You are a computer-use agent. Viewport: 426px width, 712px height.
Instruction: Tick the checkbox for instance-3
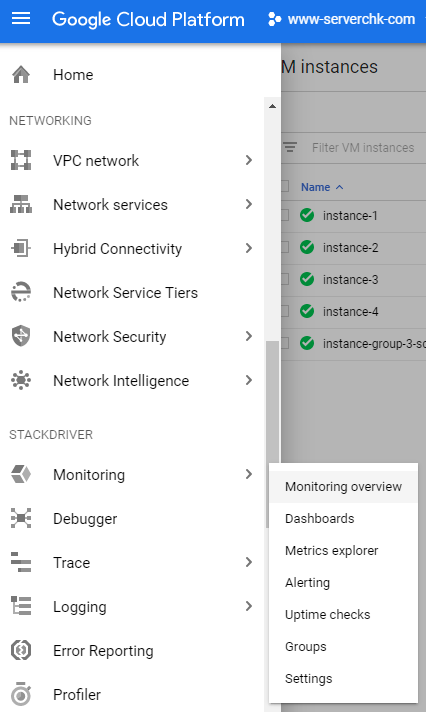(285, 279)
